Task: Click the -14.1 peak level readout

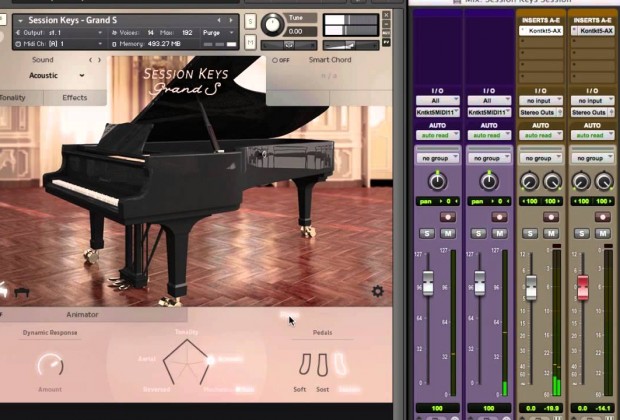Action: click(x=603, y=408)
